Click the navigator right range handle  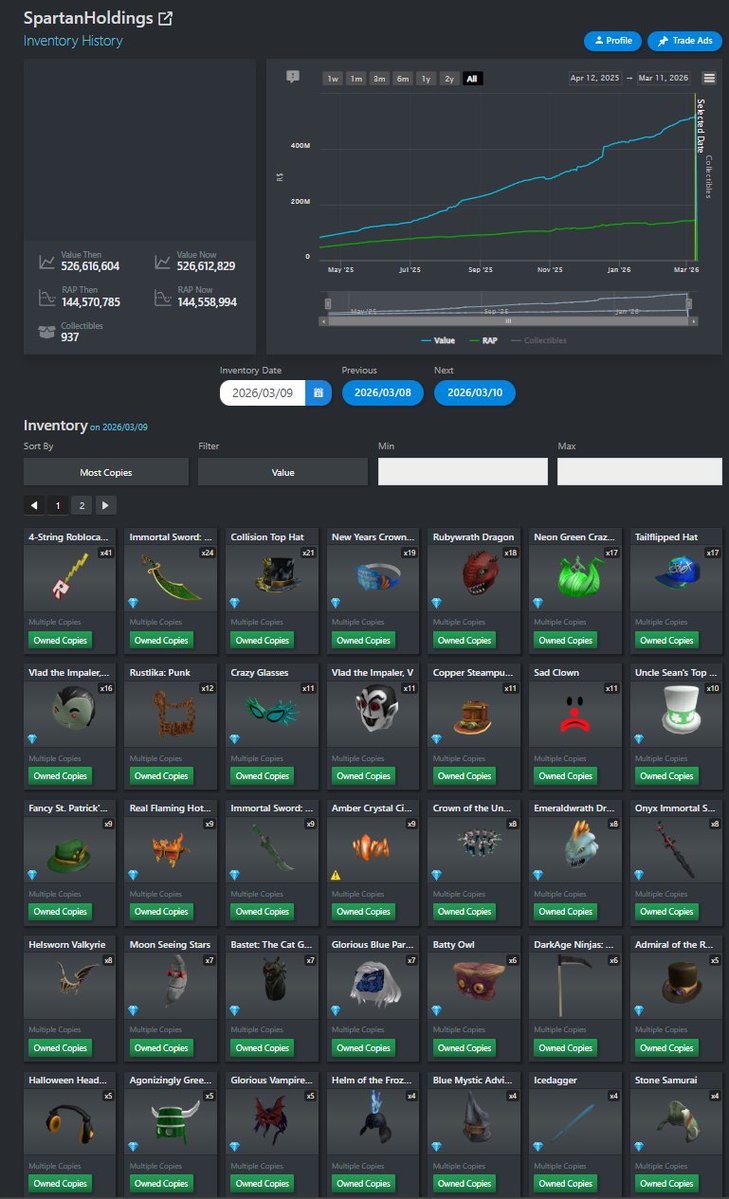(x=688, y=304)
